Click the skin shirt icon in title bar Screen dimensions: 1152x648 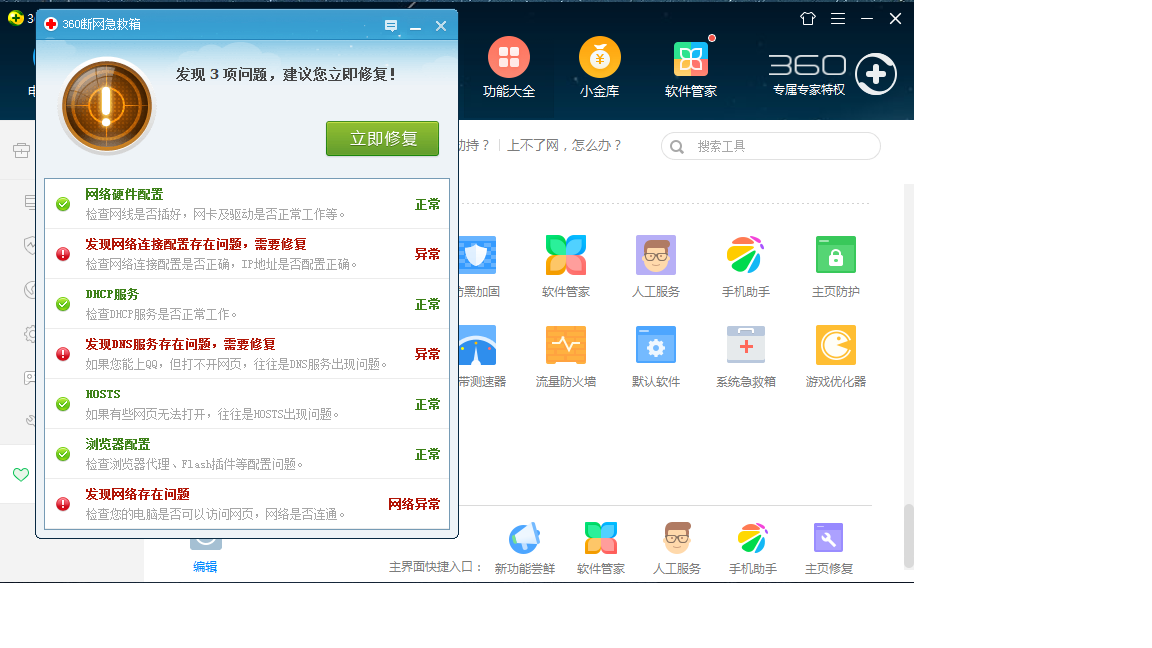[807, 18]
